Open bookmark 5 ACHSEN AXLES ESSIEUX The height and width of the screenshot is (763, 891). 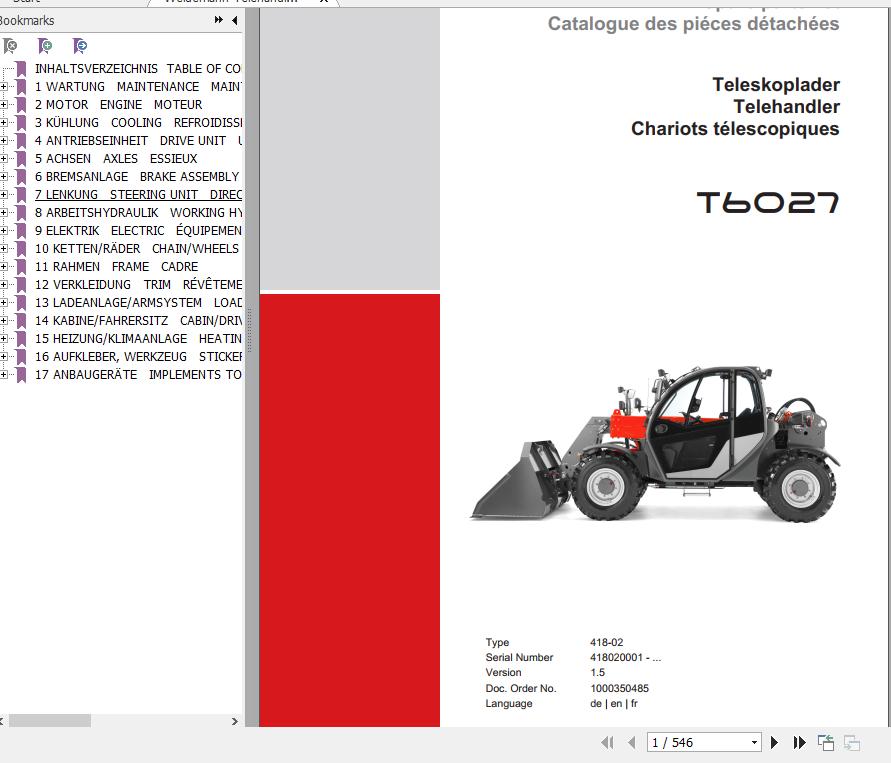(116, 159)
